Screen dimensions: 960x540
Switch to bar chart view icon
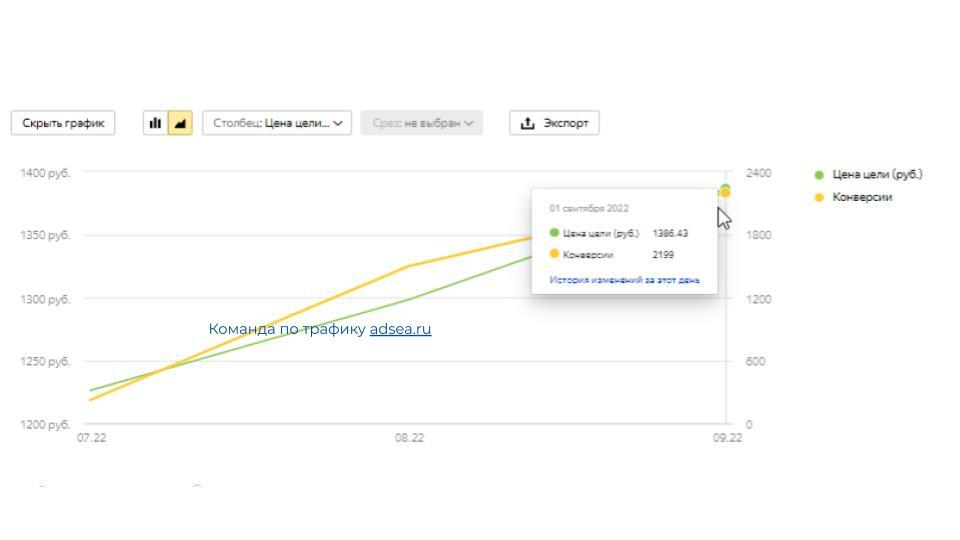click(155, 123)
